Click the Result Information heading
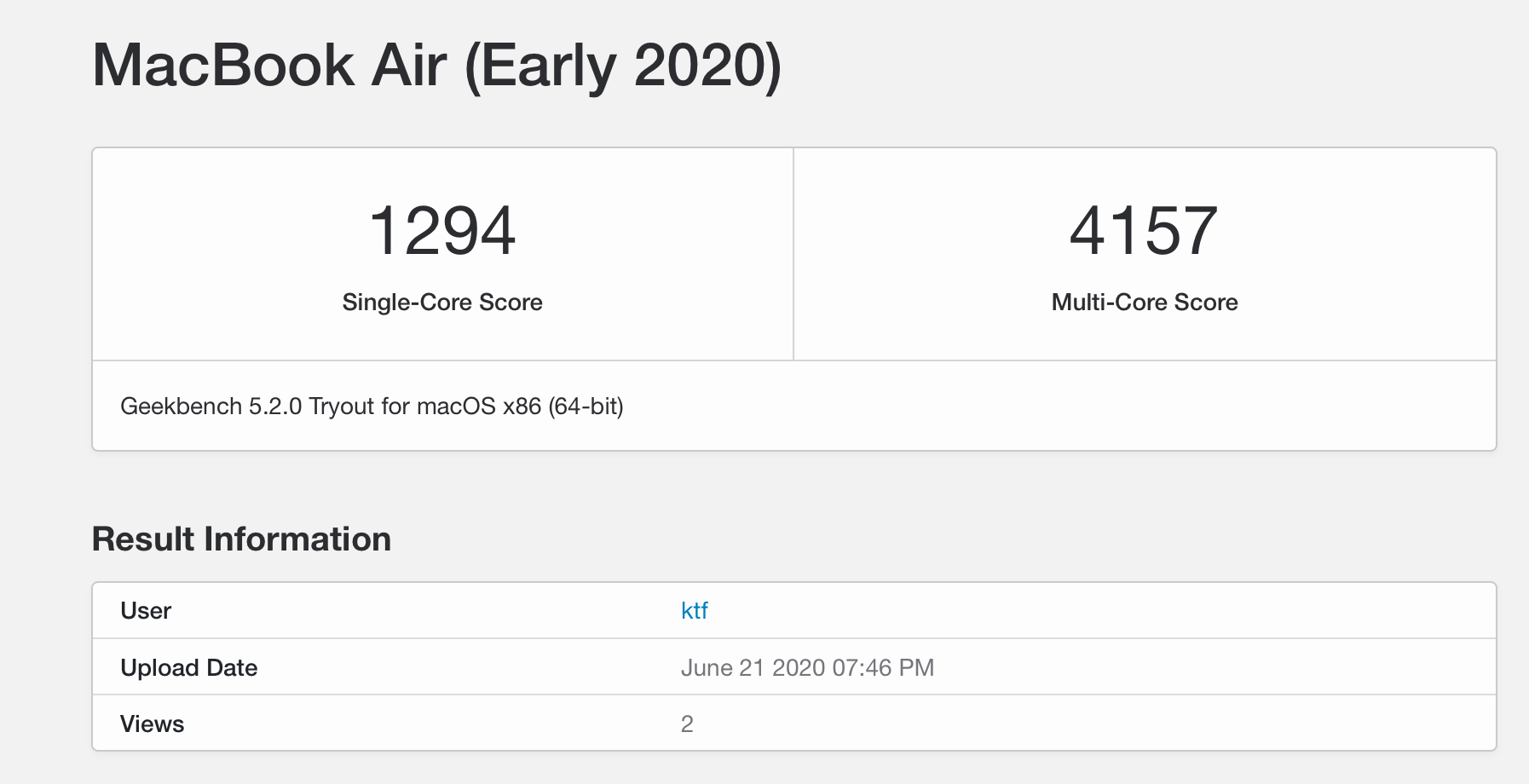The height and width of the screenshot is (784, 1529). (241, 539)
